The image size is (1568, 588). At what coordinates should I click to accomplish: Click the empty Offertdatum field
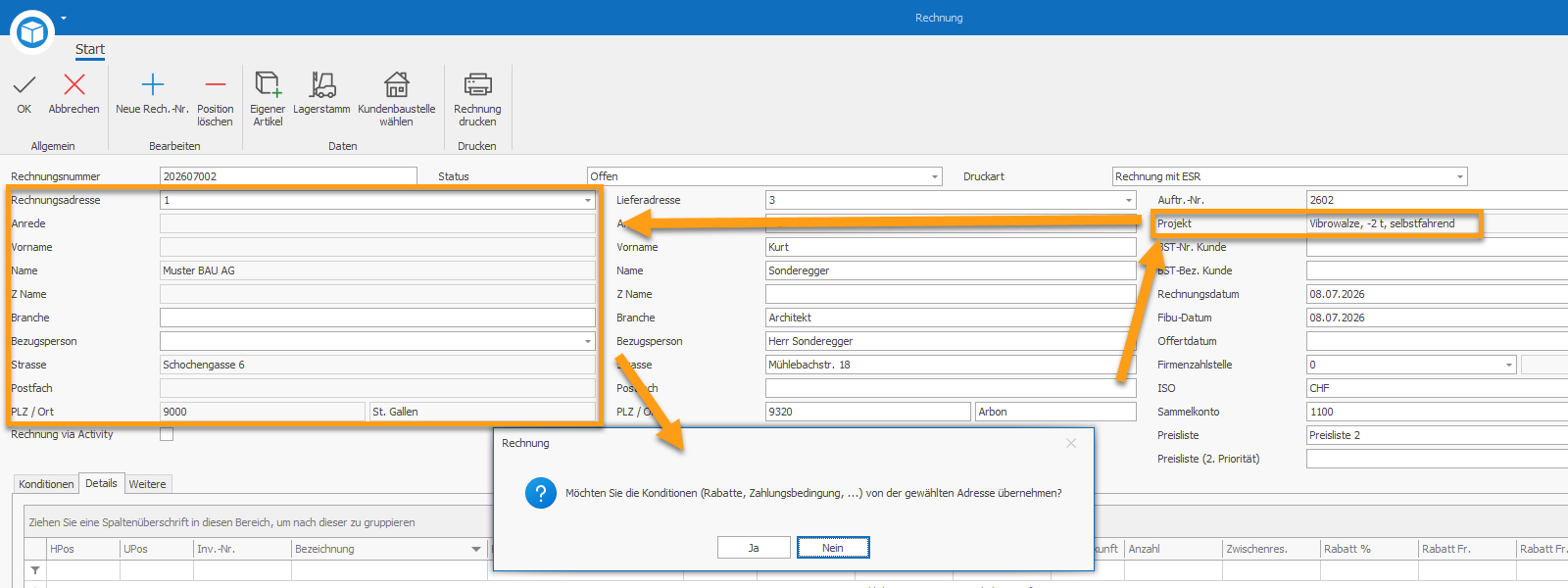click(1437, 341)
